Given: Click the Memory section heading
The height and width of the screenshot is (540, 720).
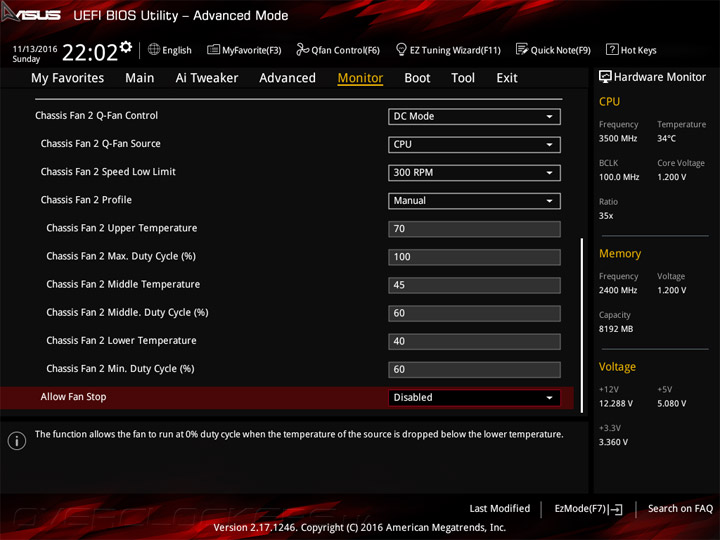Looking at the screenshot, I should 620,253.
